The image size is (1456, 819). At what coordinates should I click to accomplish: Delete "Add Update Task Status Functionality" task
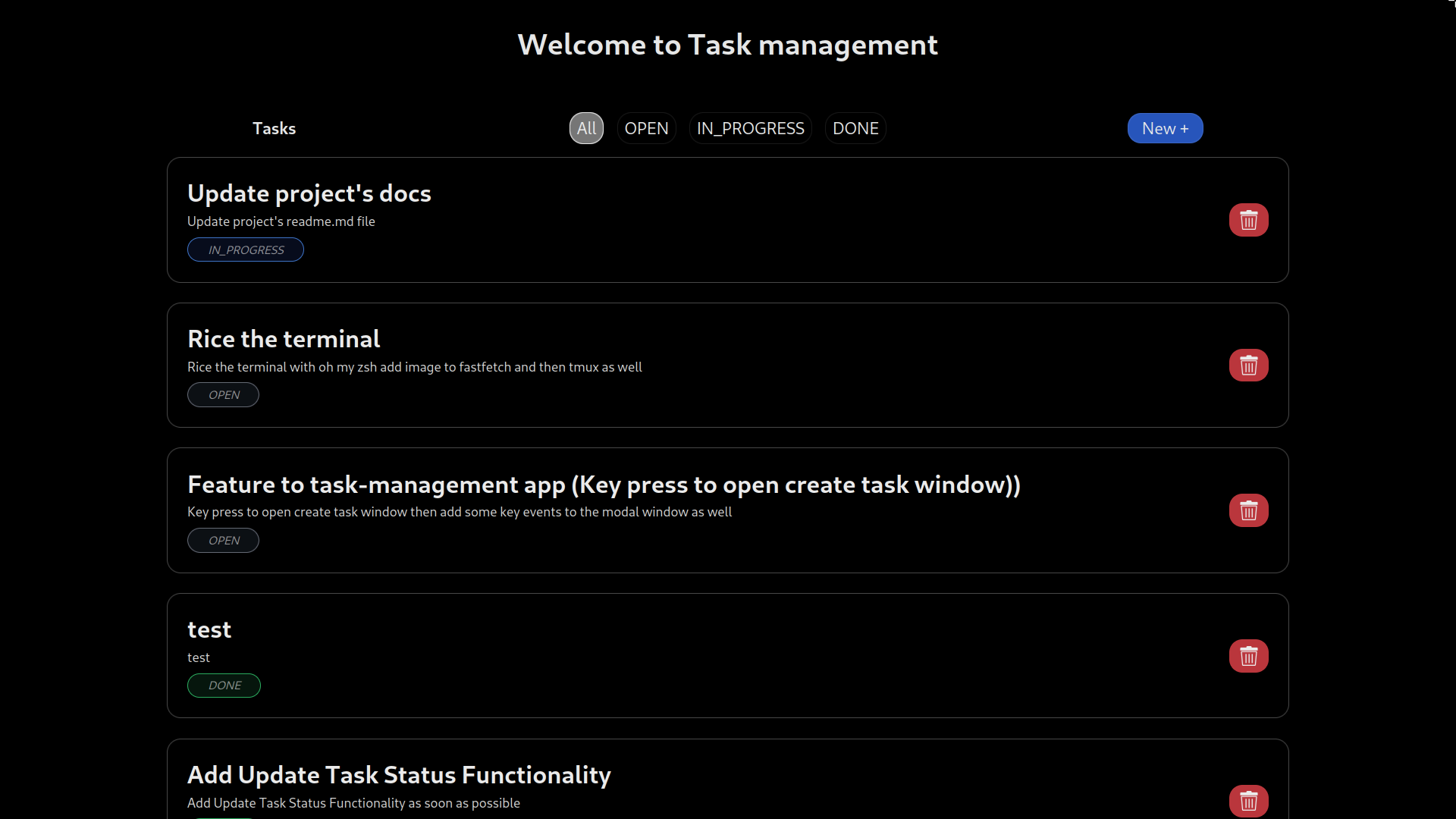(1248, 801)
